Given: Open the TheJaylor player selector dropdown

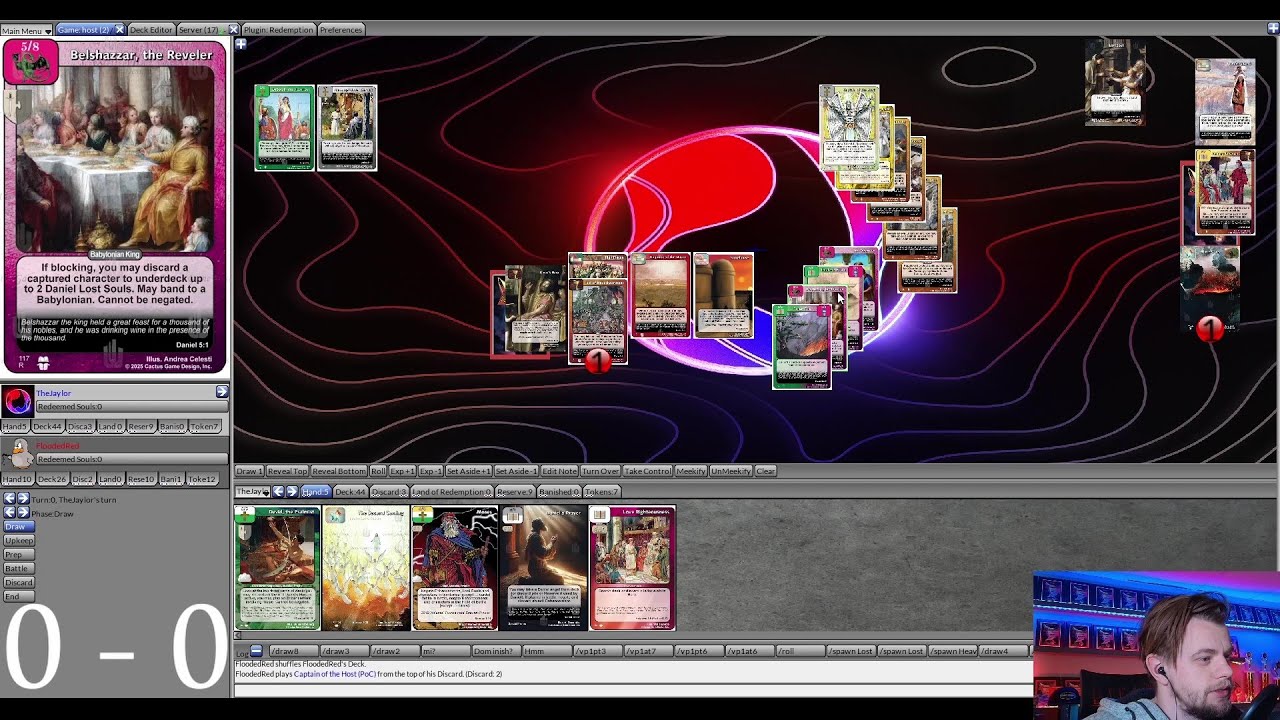Looking at the screenshot, I should click(253, 492).
